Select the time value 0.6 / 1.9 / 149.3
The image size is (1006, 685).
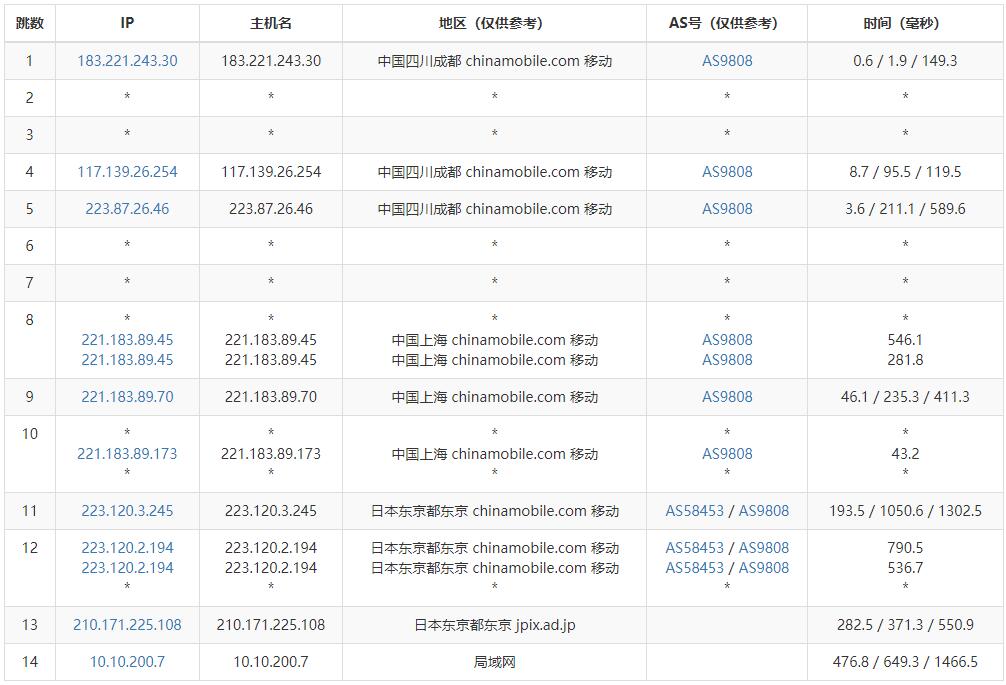[905, 61]
